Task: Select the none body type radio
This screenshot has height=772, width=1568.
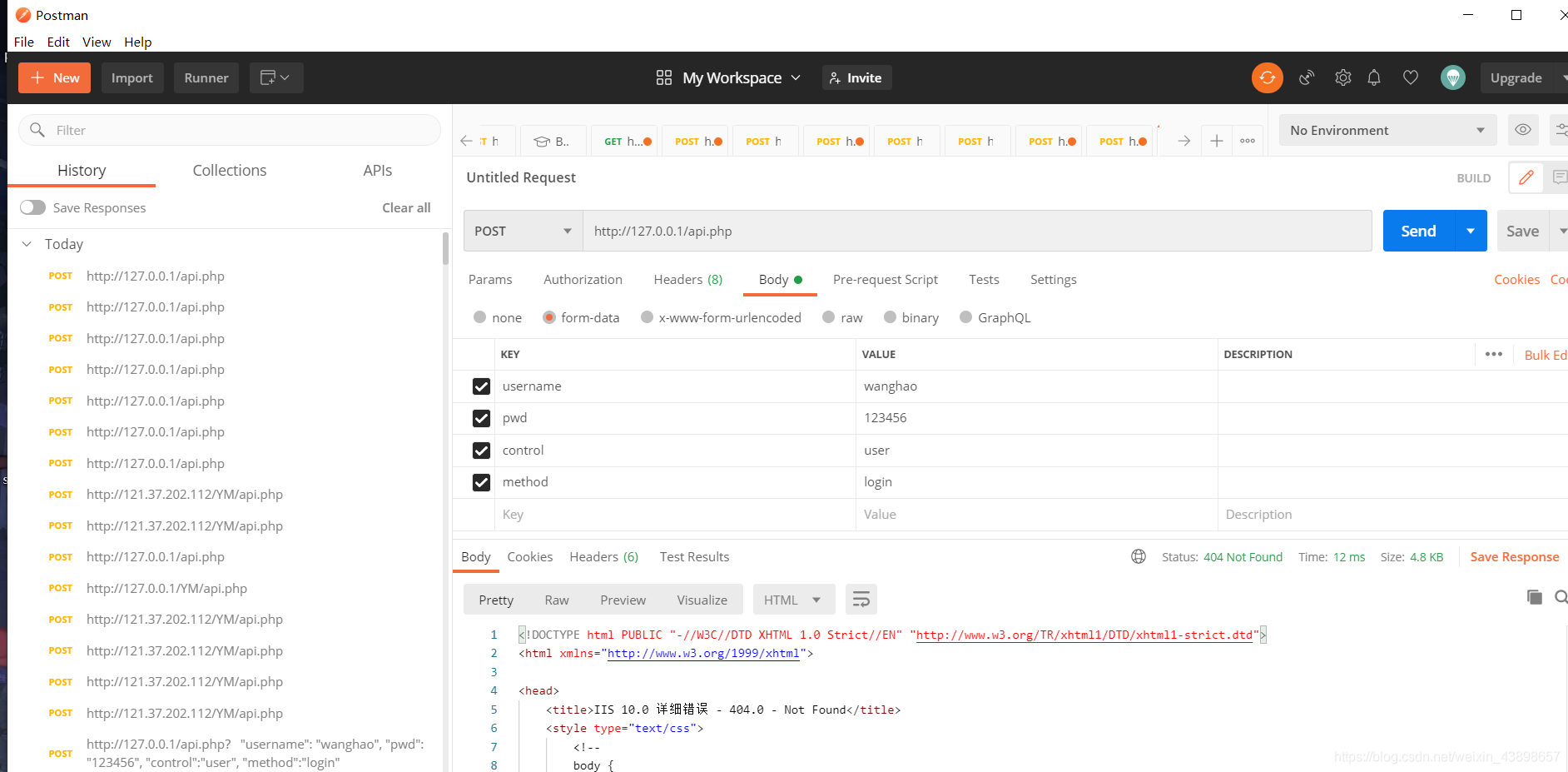Action: click(x=479, y=316)
